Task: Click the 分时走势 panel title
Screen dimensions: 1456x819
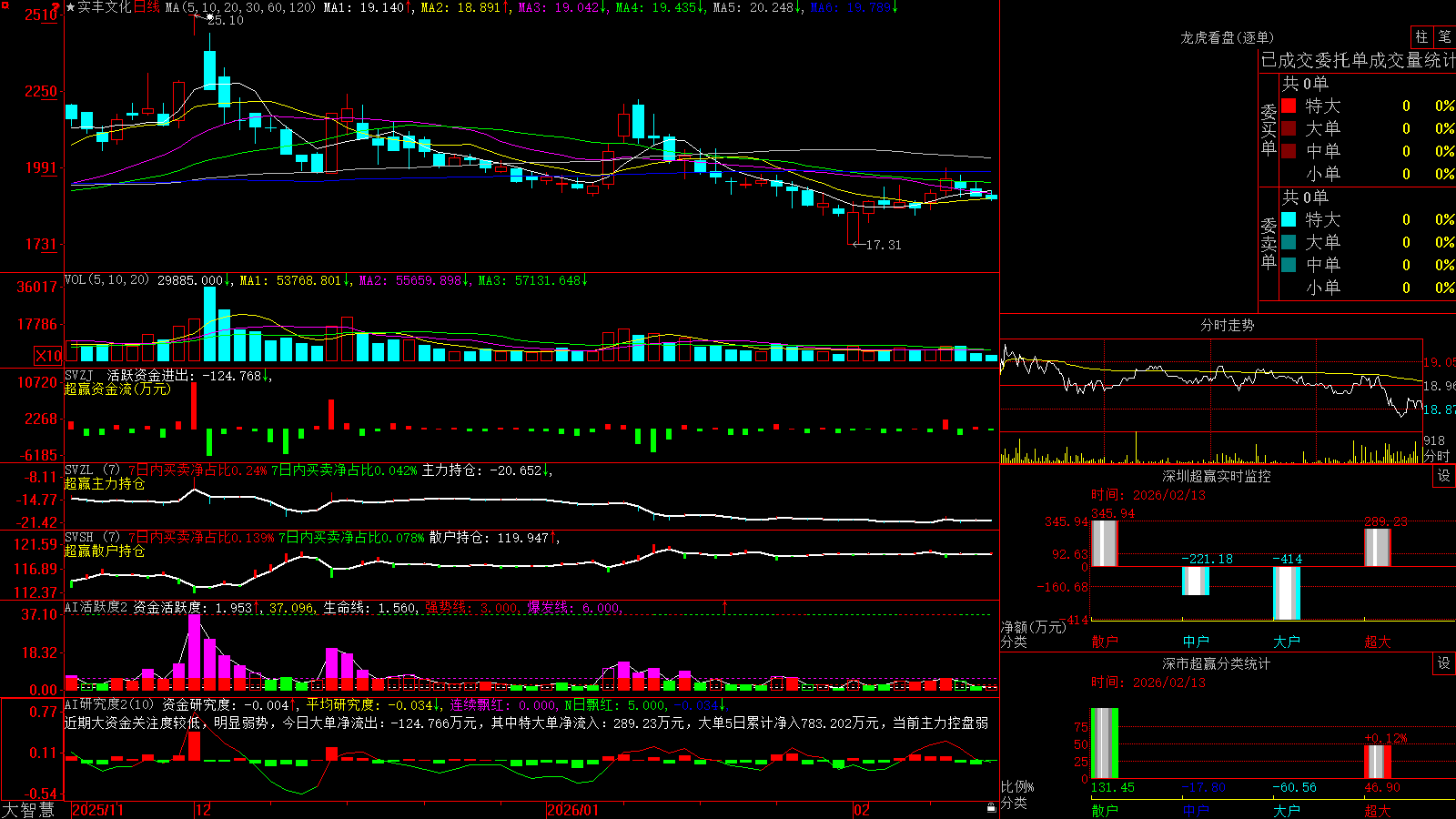Action: (1227, 325)
